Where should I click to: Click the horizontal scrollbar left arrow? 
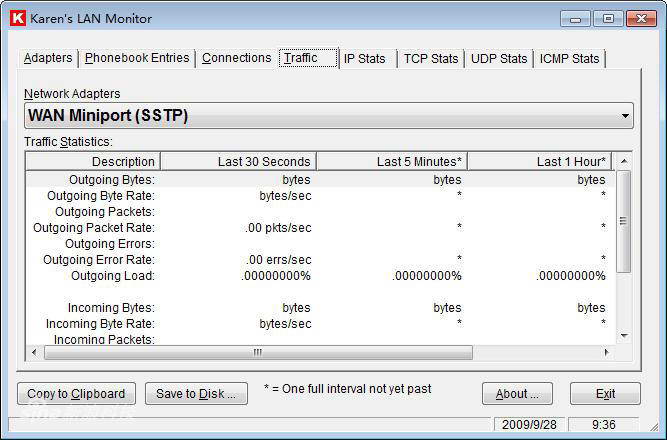pos(34,352)
